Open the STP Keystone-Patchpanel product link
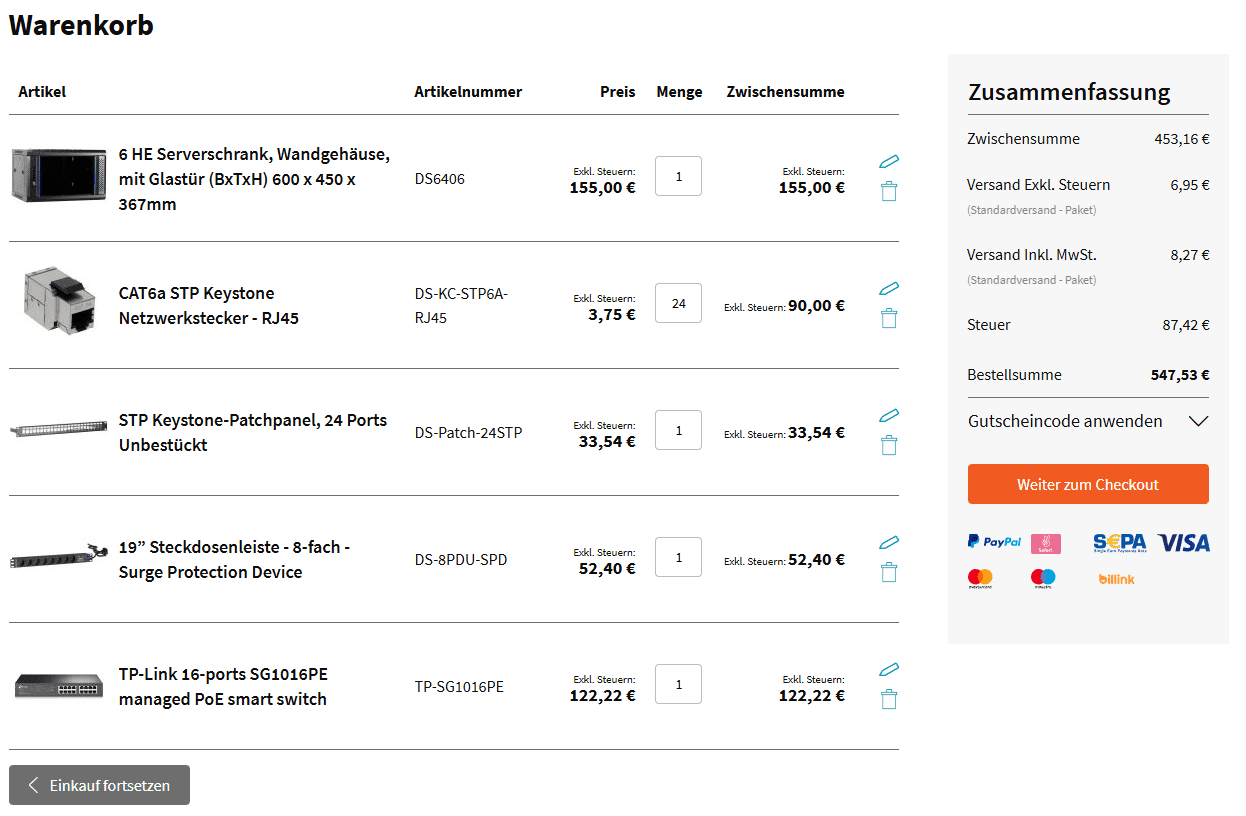This screenshot has width=1246, height=816. (x=252, y=432)
